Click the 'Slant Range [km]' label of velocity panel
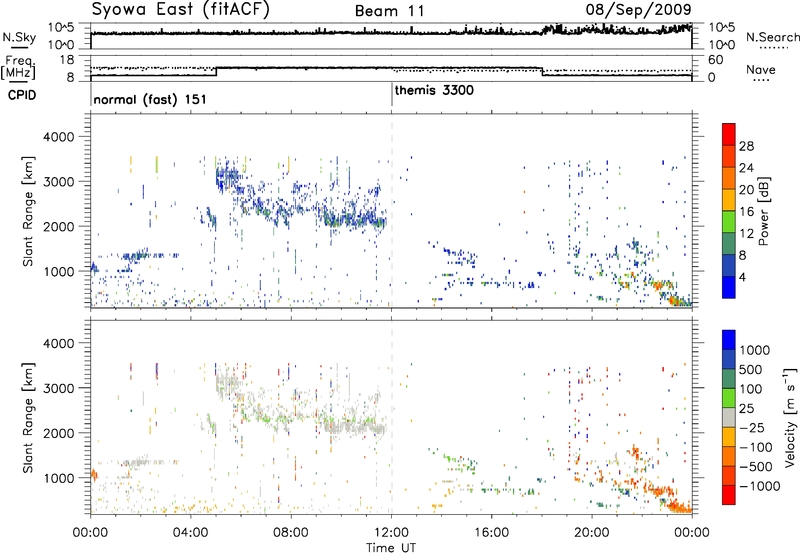This screenshot has height=554, width=800. 28,417
